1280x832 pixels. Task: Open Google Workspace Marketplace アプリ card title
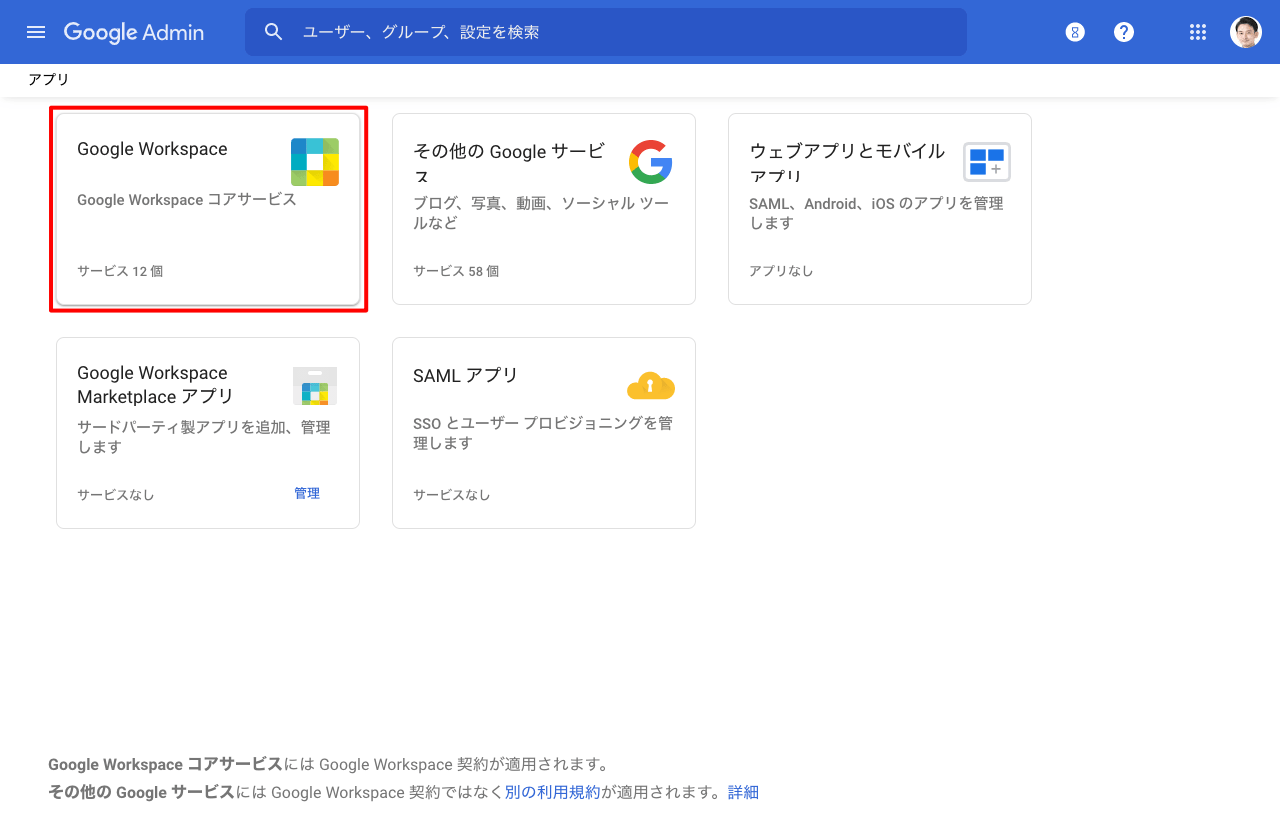(x=155, y=385)
